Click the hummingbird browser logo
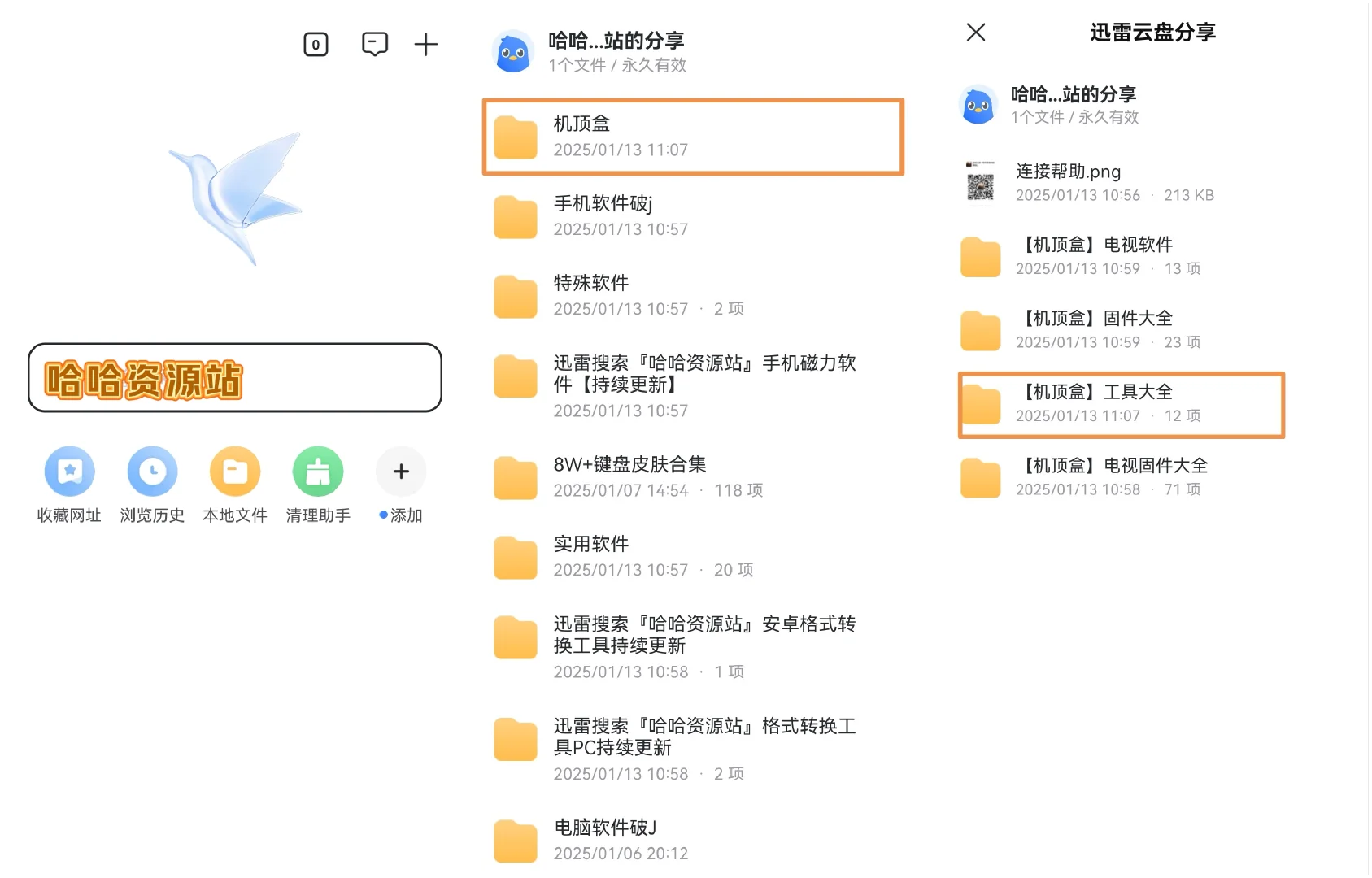 point(236,195)
